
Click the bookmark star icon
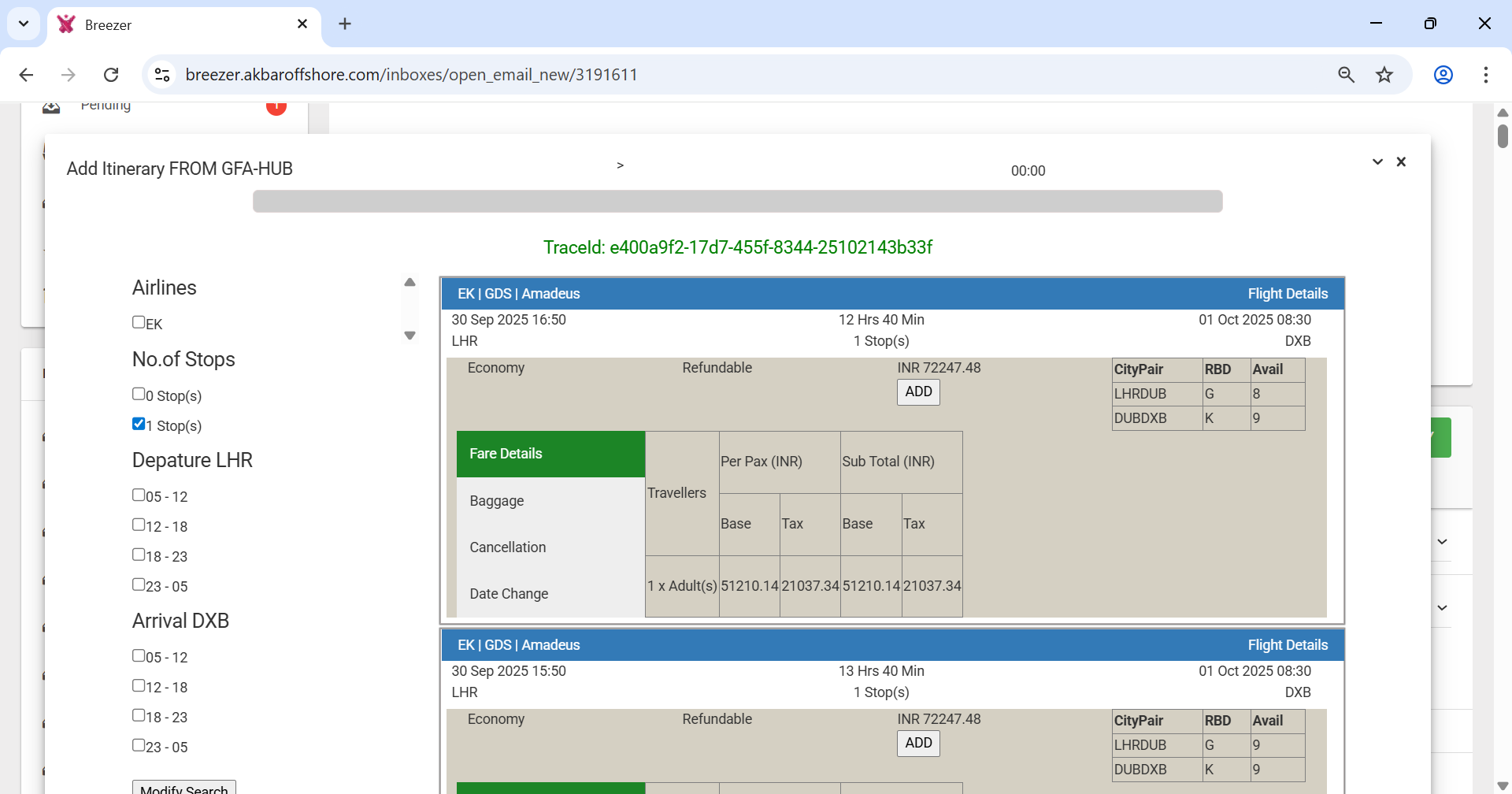1384,75
